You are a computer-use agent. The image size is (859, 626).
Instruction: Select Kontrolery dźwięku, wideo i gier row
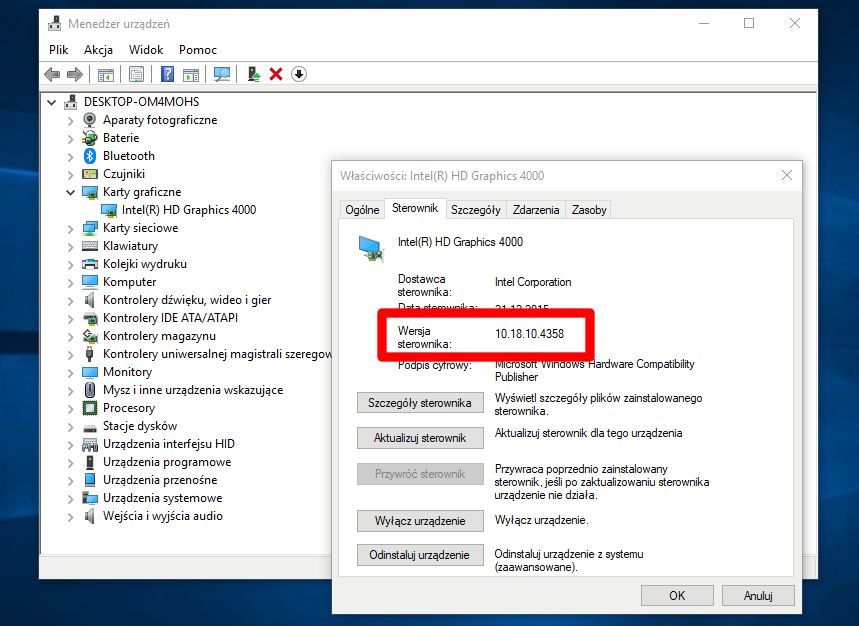pyautogui.click(x=187, y=300)
